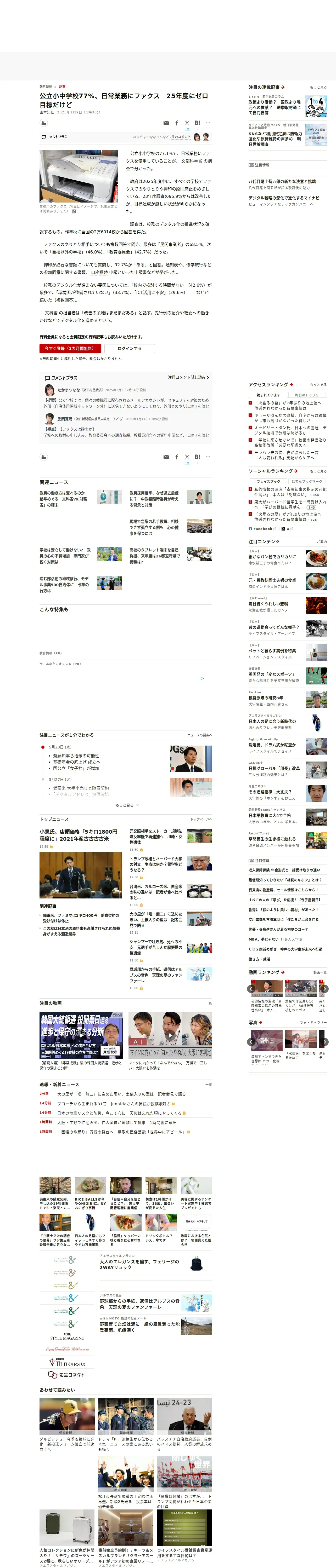Image resolution: width=336 pixels, height=1568 pixels.
Task: Open もっと見る next to ソーシャルランキング
Action: point(318,471)
